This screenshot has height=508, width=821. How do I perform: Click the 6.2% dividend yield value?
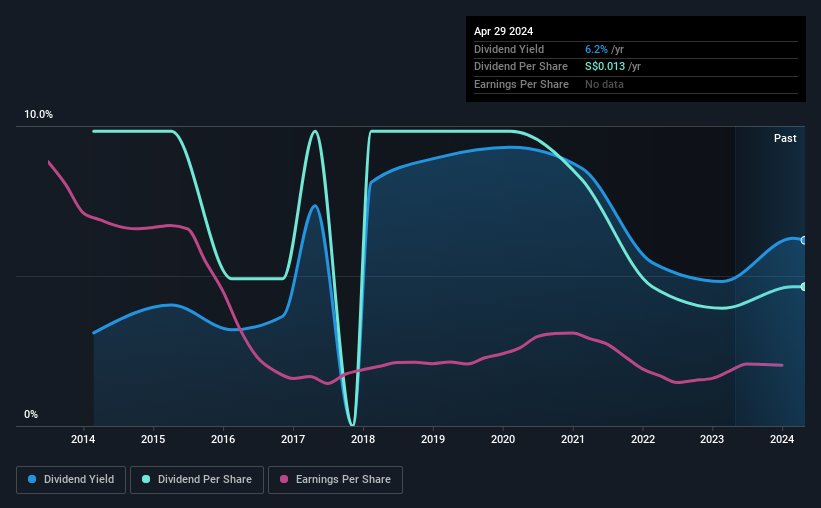click(x=596, y=49)
